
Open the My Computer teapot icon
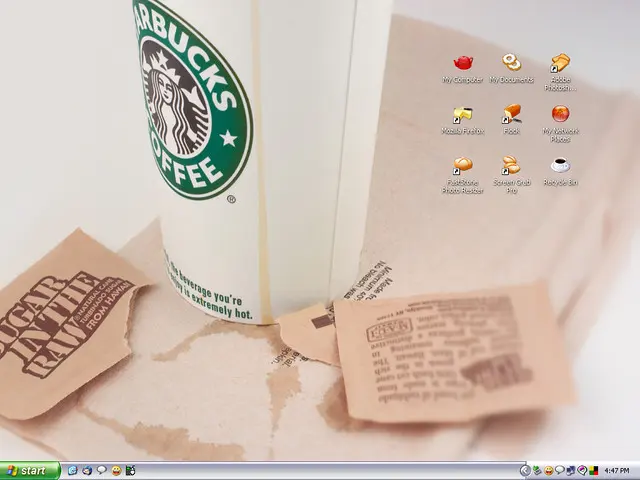click(463, 62)
